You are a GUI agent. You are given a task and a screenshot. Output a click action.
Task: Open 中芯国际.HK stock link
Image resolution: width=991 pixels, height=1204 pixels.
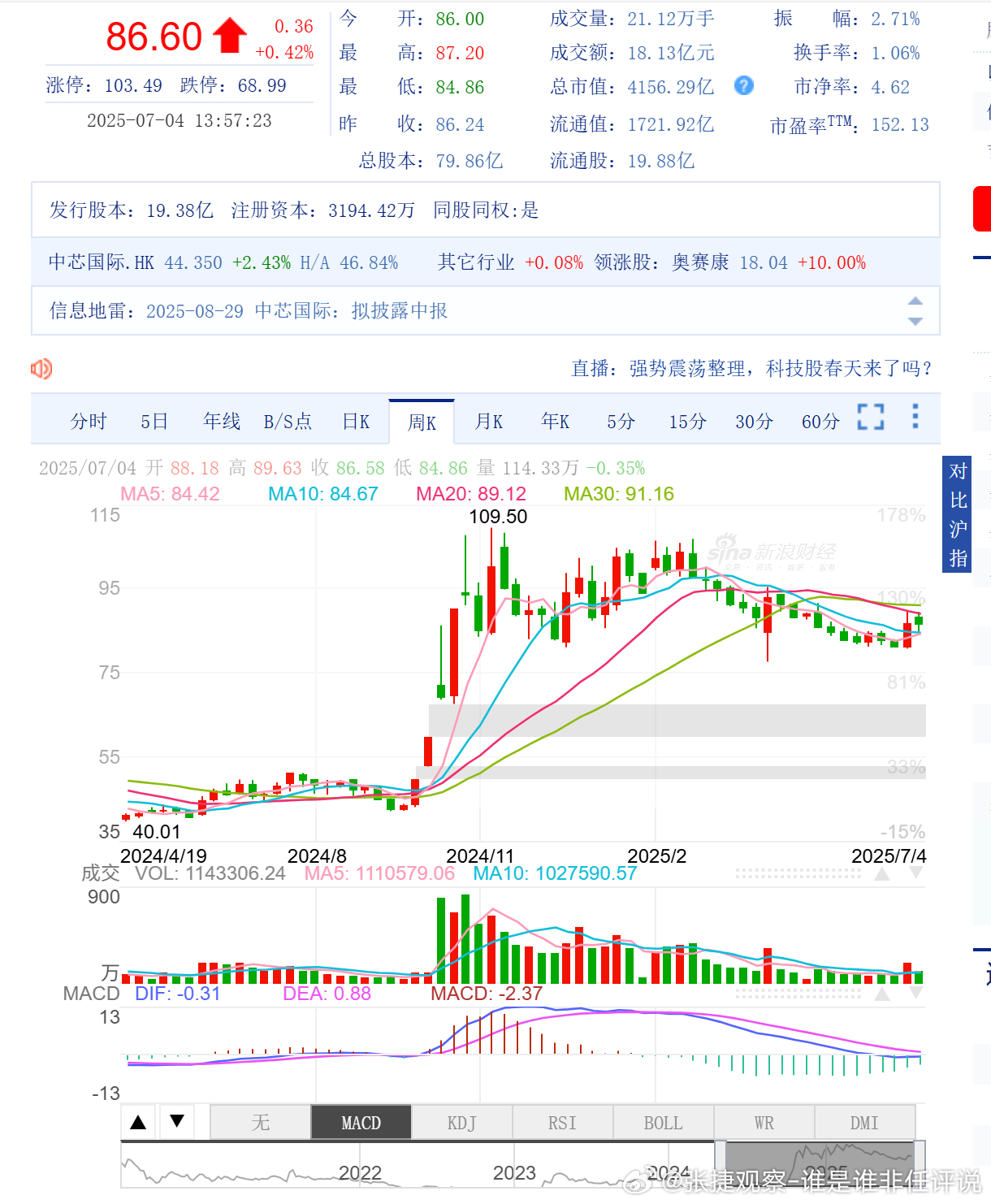pos(102,262)
